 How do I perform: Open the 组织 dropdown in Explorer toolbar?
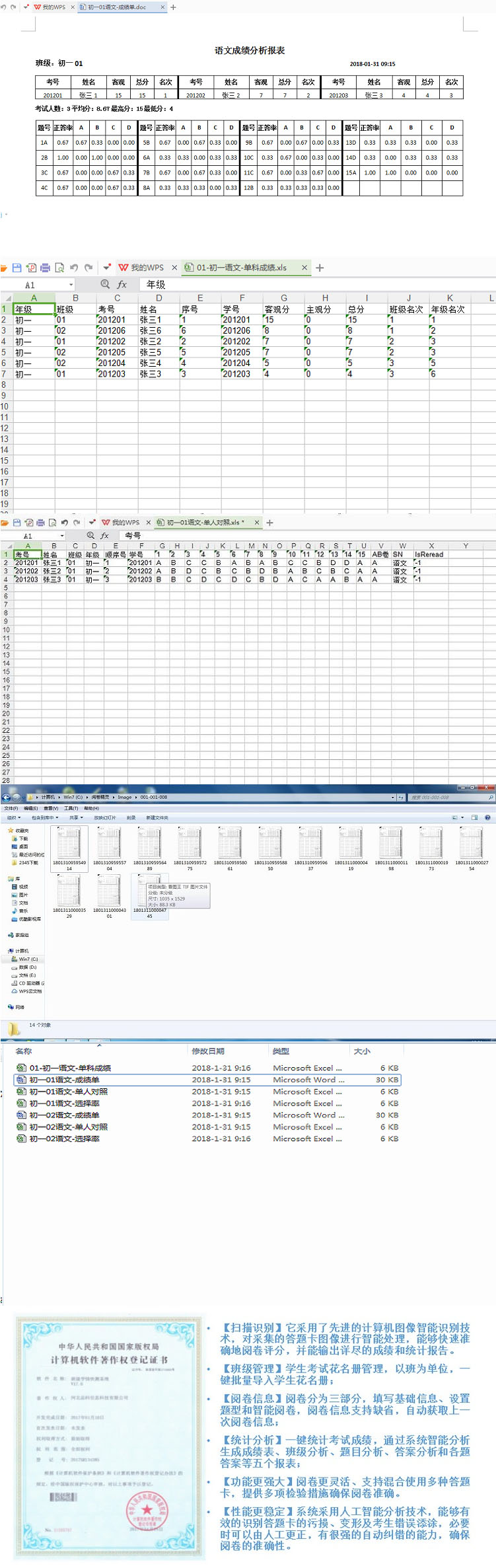tap(13, 817)
